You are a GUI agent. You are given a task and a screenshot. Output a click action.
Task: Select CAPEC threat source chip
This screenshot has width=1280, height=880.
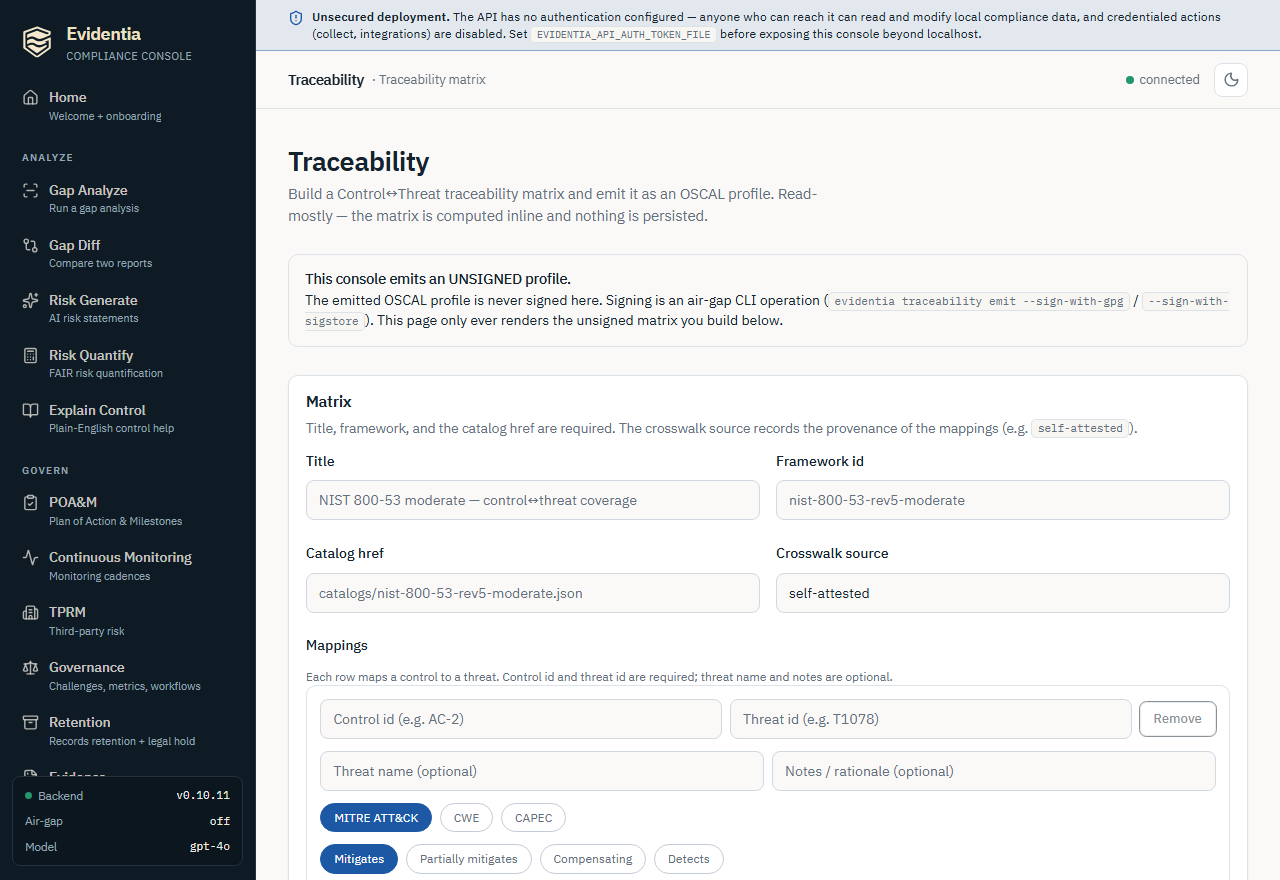533,818
